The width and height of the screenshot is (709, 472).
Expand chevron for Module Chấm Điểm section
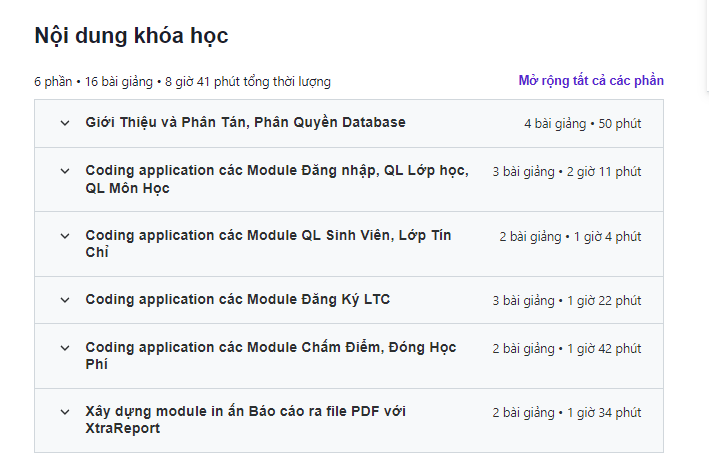tap(65, 348)
